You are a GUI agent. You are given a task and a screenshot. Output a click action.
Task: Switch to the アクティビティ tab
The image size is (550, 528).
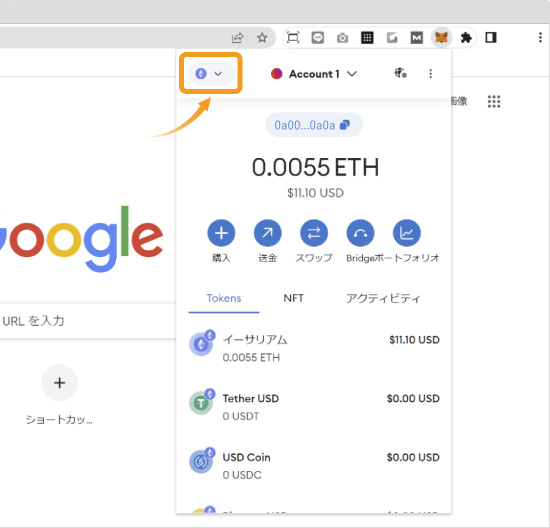pos(383,299)
